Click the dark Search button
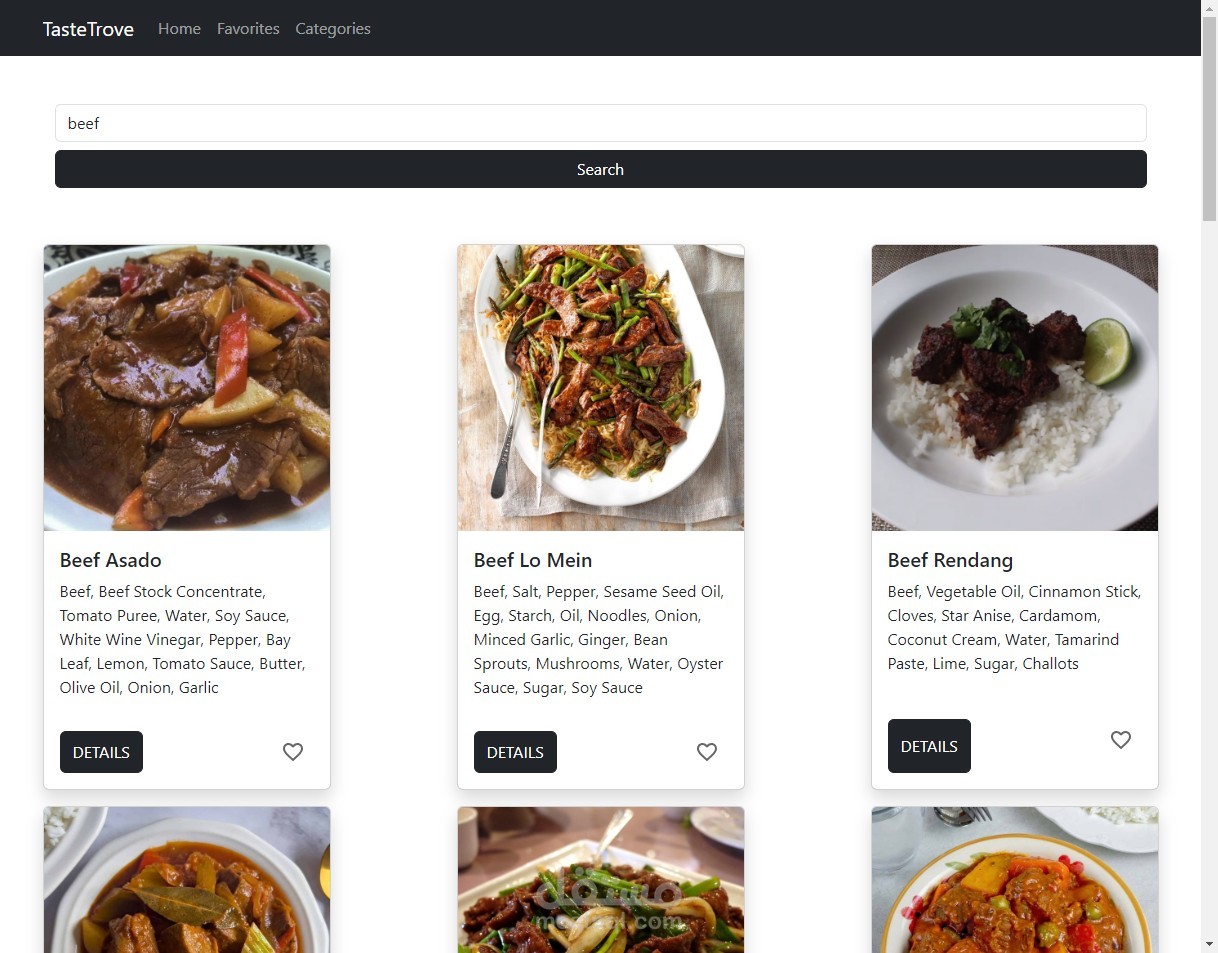The width and height of the screenshot is (1218, 953). click(x=600, y=169)
